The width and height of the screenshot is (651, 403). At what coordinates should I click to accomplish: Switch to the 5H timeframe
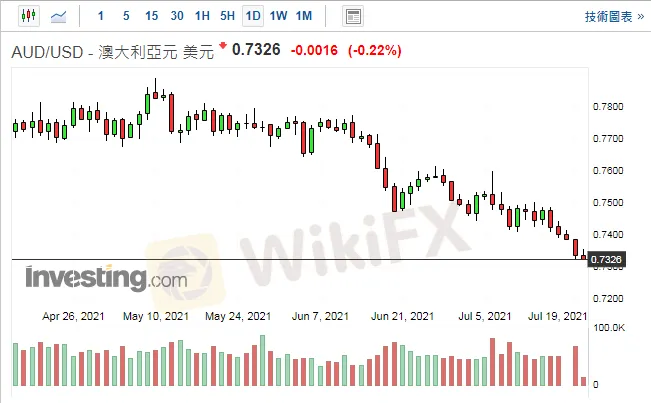click(x=228, y=16)
